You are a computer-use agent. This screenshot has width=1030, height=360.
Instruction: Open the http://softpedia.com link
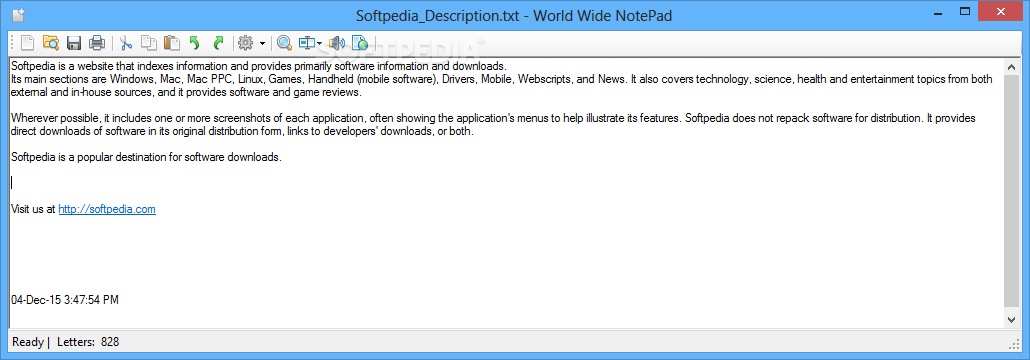coord(107,210)
